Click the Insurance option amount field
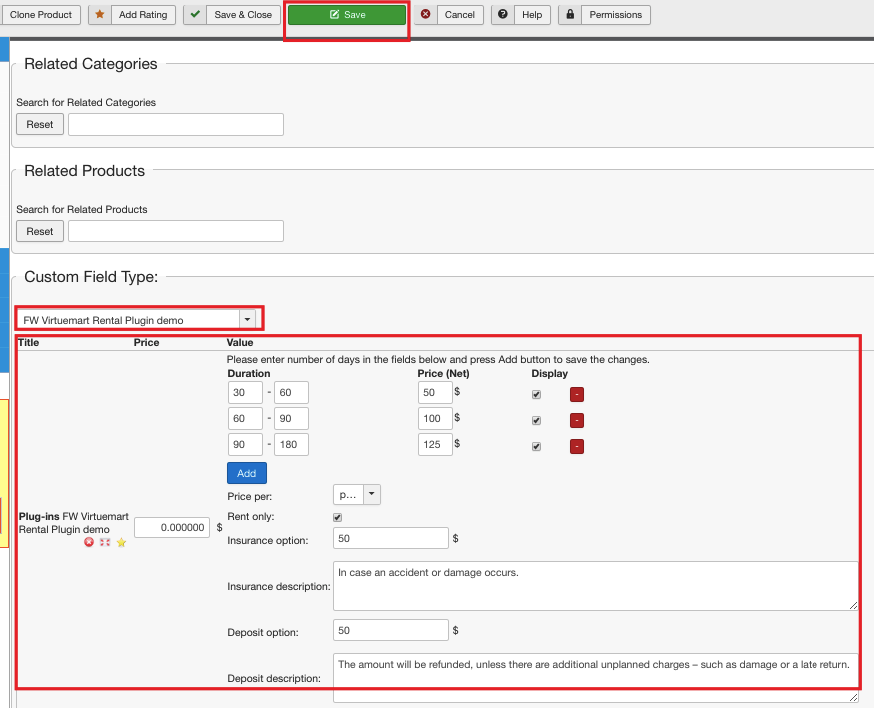The width and height of the screenshot is (874, 708). (391, 539)
